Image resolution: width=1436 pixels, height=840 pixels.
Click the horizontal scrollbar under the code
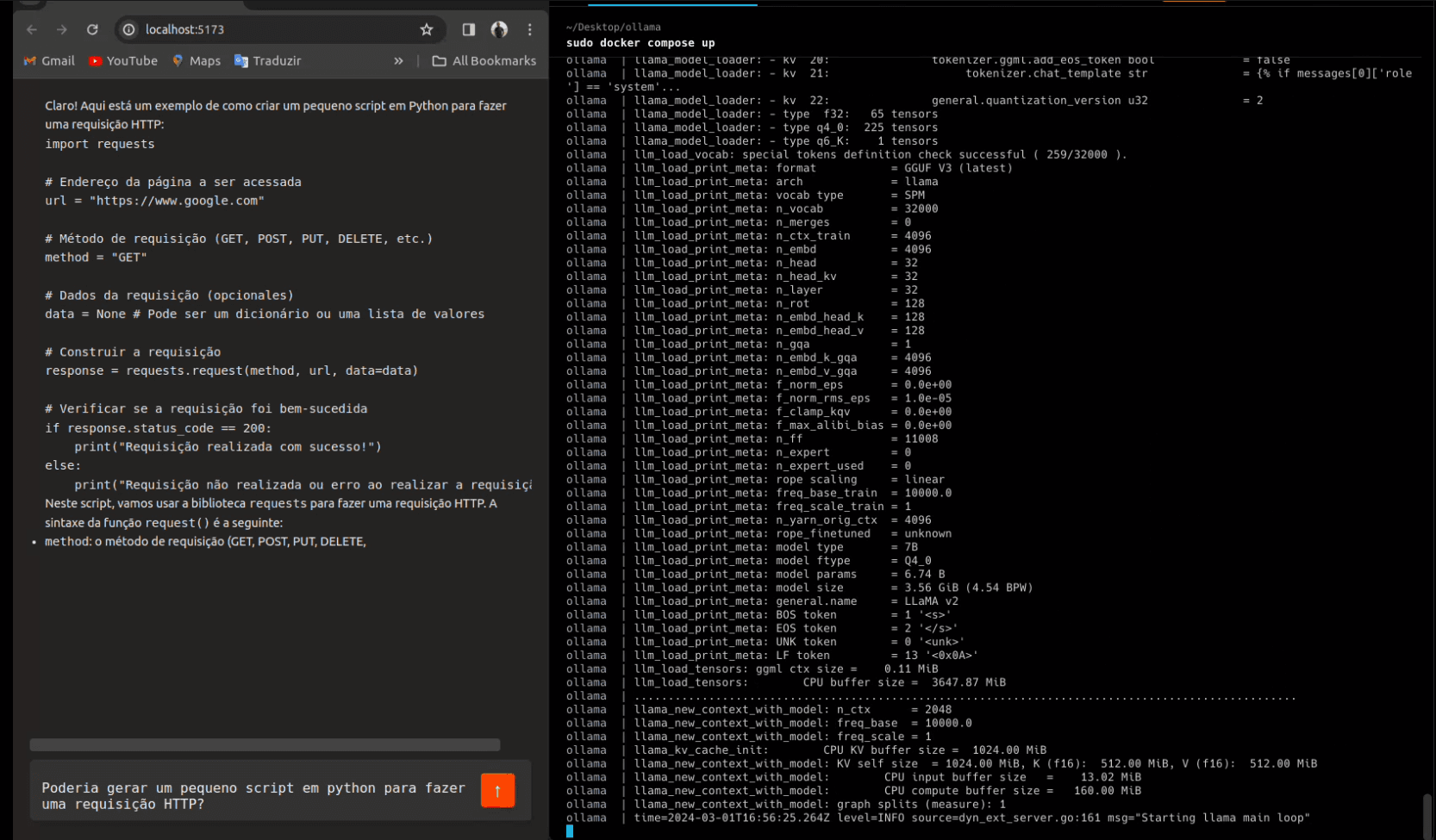[x=265, y=744]
